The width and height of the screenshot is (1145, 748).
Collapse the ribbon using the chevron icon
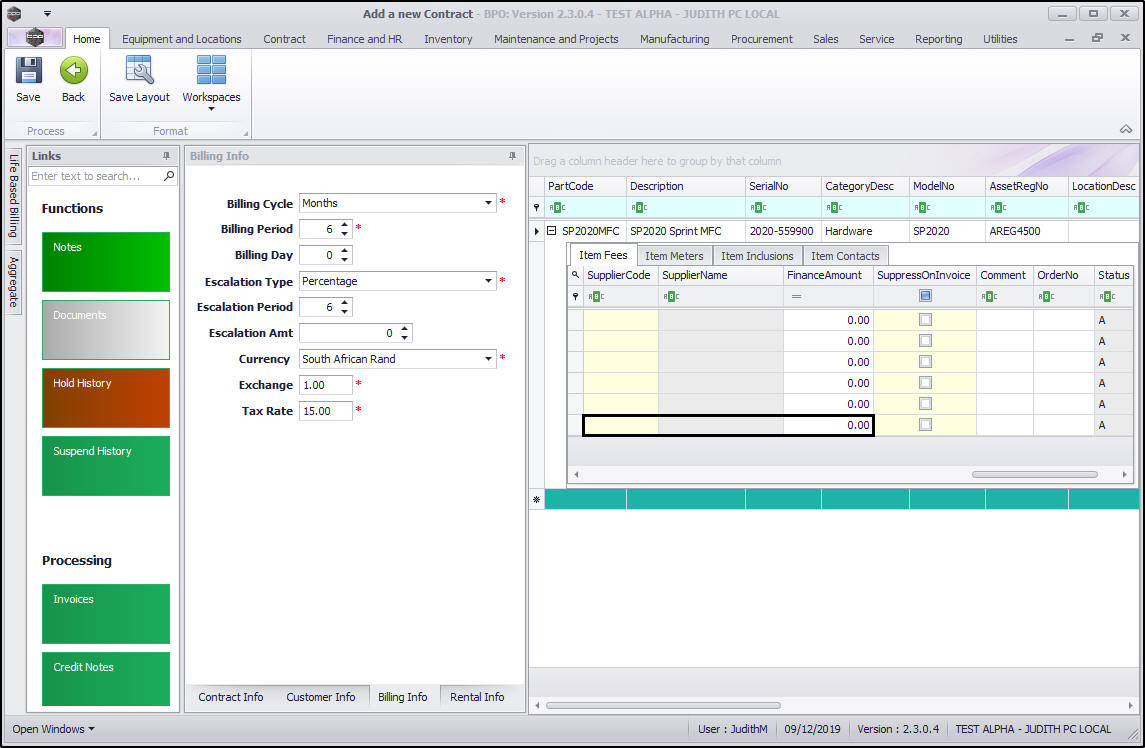1126,129
